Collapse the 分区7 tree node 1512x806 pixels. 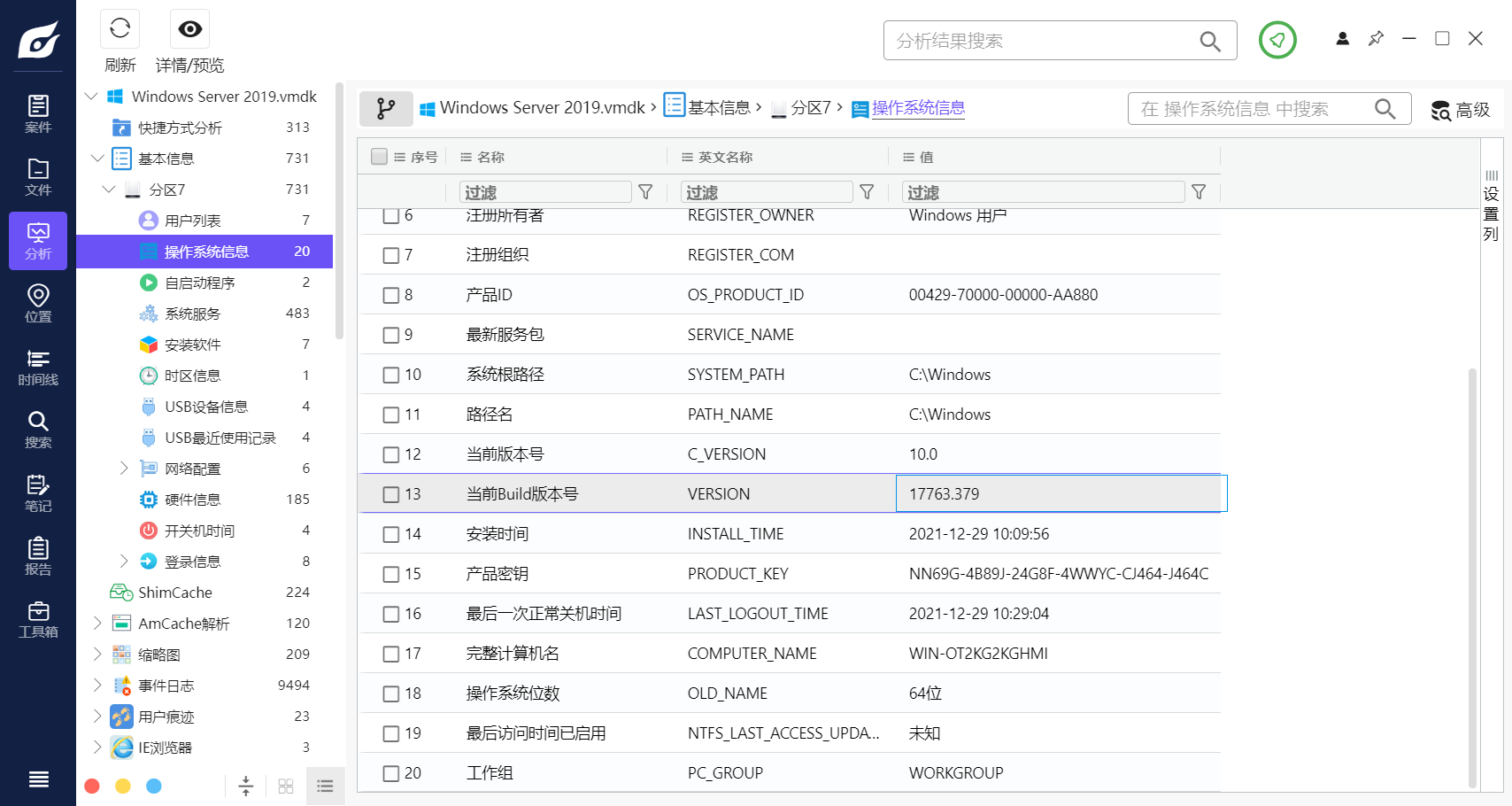pyautogui.click(x=109, y=190)
